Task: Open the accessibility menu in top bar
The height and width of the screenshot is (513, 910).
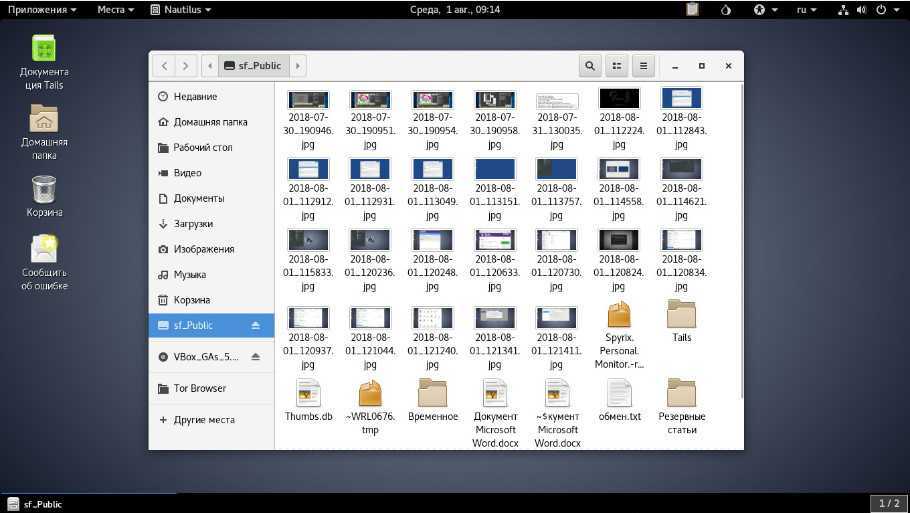Action: click(x=764, y=10)
